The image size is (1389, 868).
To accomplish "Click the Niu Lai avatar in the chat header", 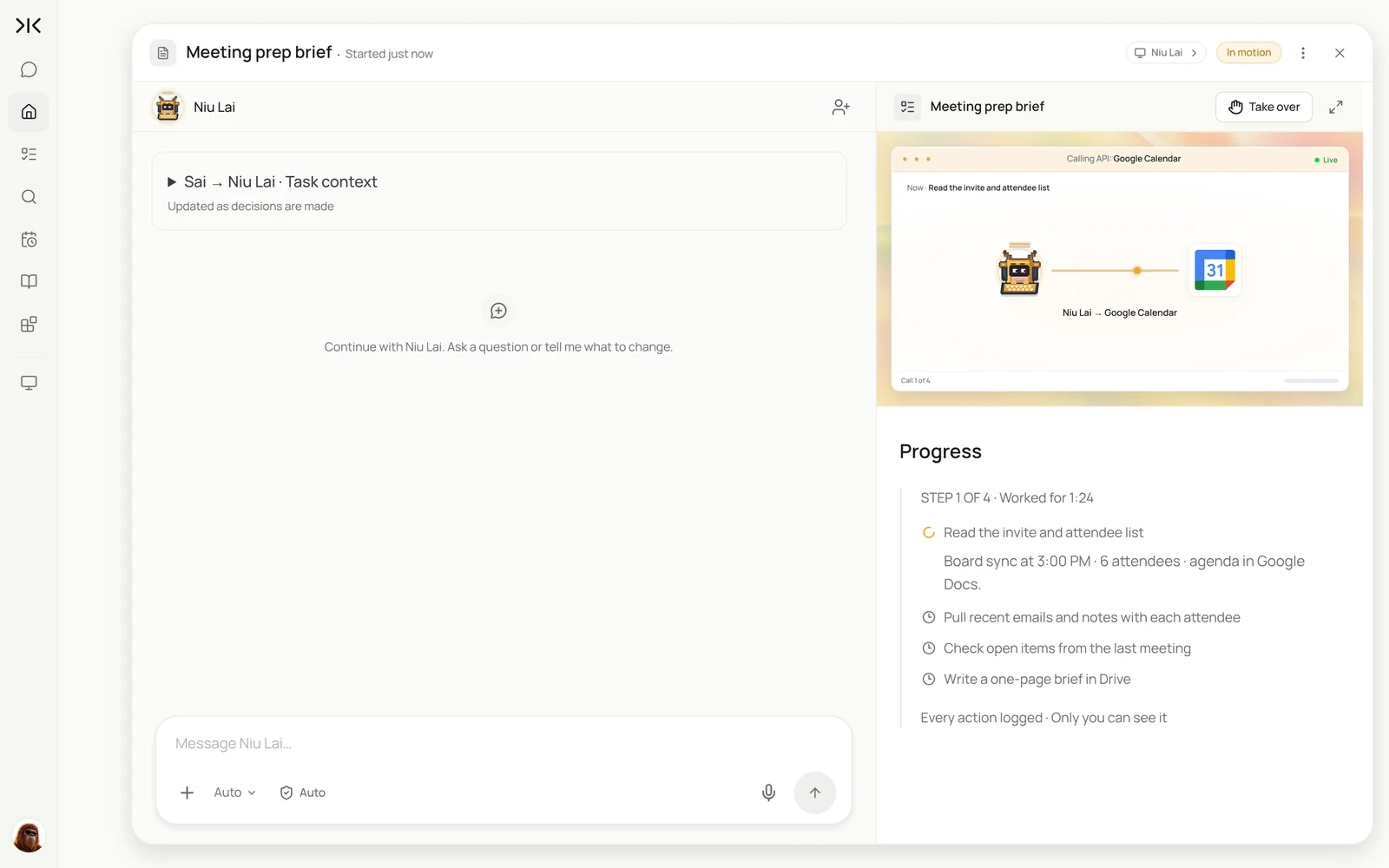I will (168, 107).
